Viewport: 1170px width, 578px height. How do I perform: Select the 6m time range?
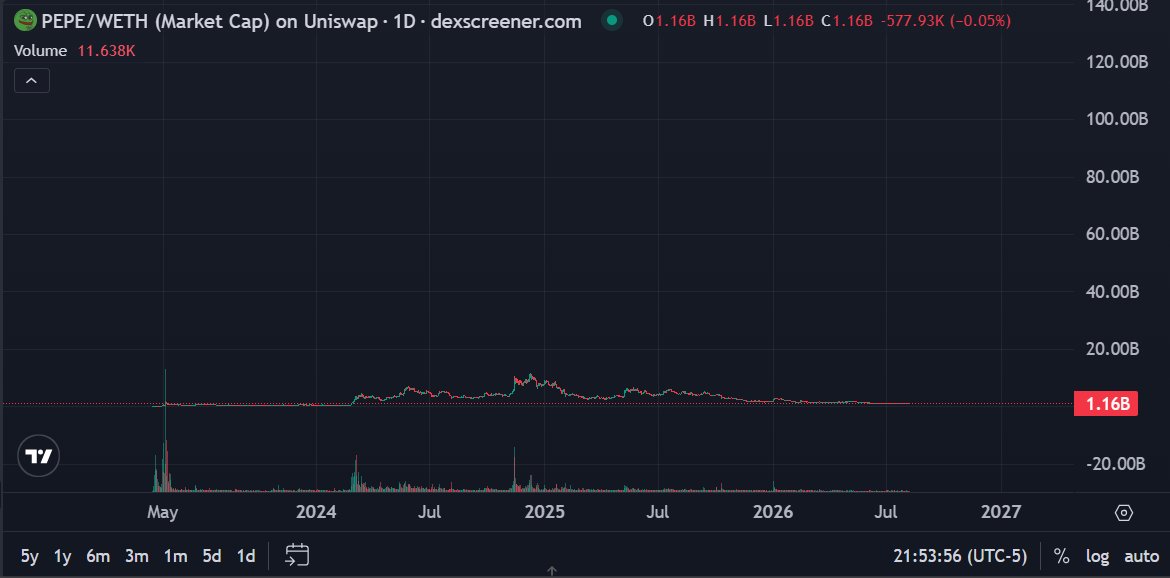(98, 556)
